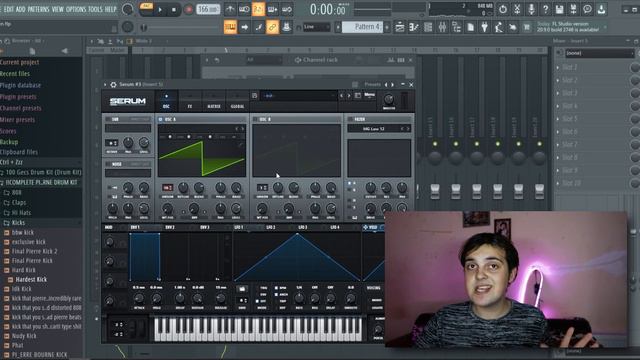Click FL Studio update available notification
Screen dimensions: 640x360
(x=569, y=27)
